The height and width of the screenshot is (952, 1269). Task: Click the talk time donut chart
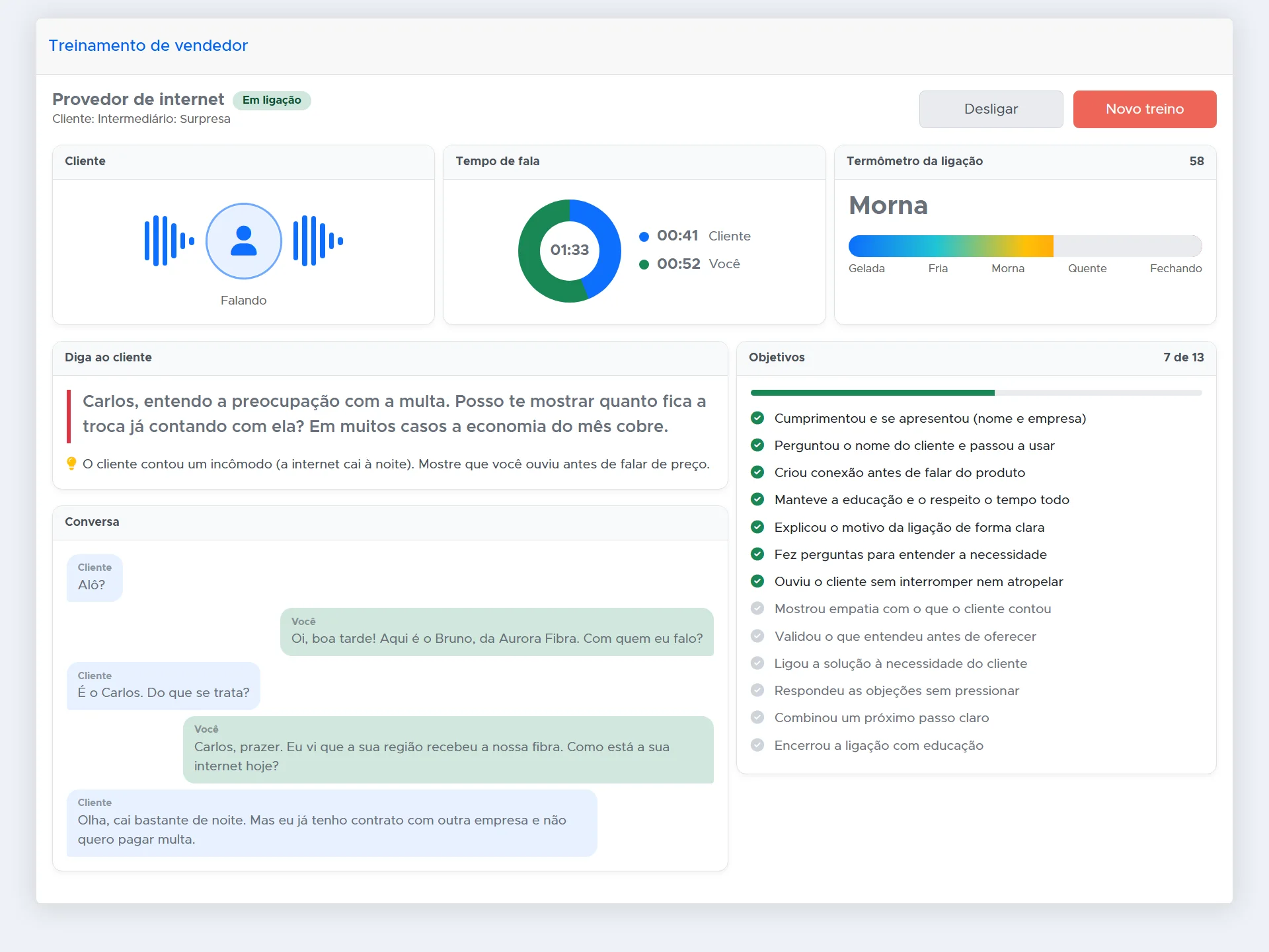click(570, 251)
